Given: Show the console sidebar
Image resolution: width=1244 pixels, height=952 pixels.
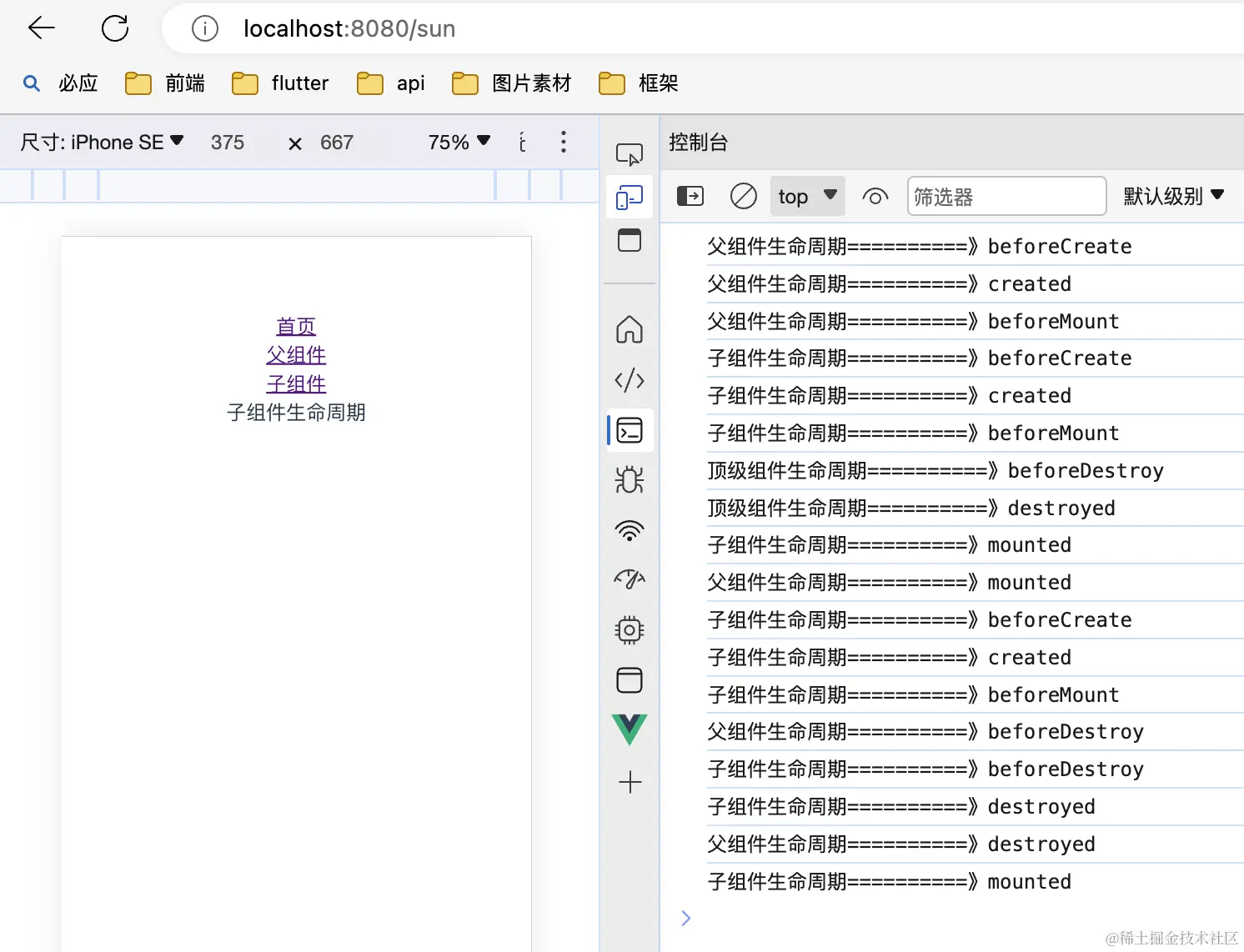Looking at the screenshot, I should click(690, 195).
